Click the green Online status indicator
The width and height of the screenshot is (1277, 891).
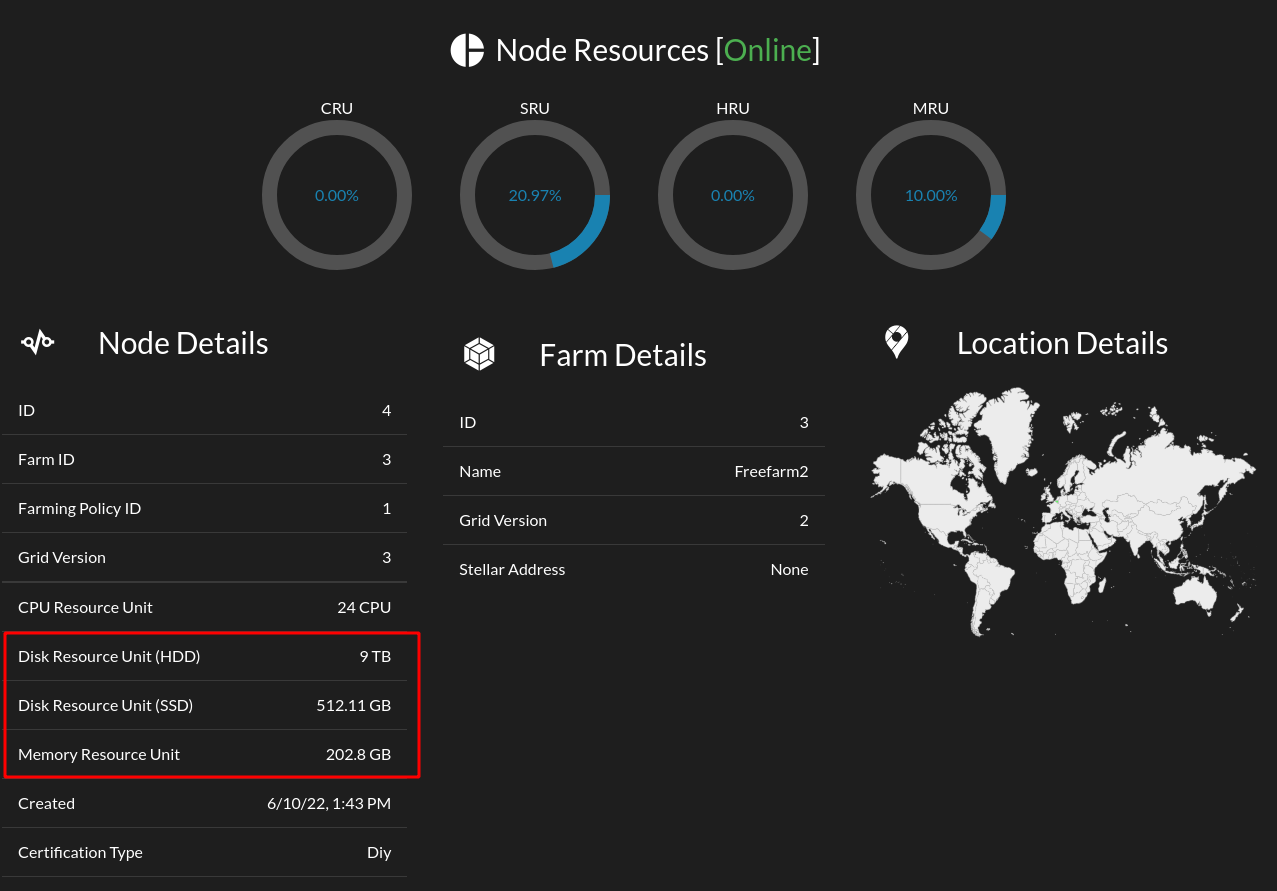[768, 49]
